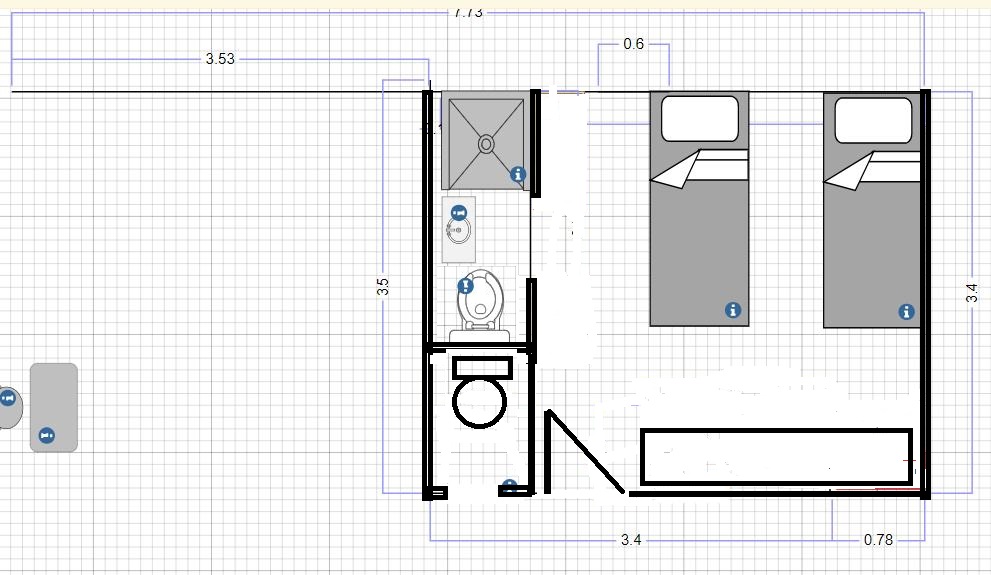Click the blue icon on the gray rounded rectangle
The width and height of the screenshot is (991, 575).
[x=46, y=435]
